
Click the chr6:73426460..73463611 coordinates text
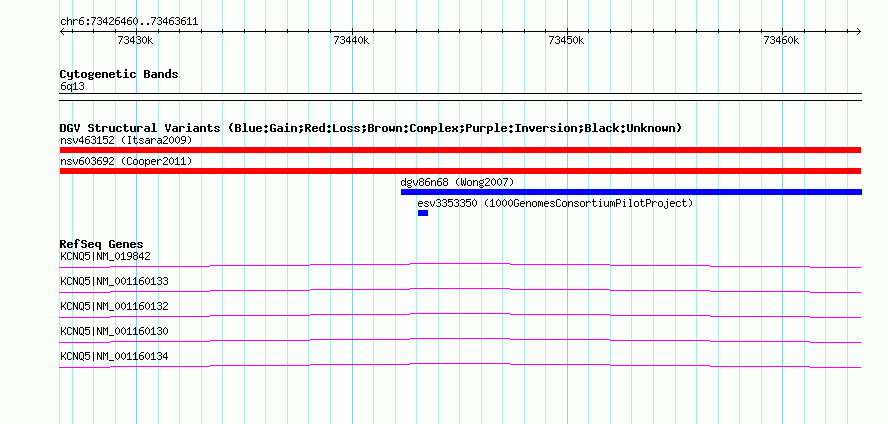(x=129, y=22)
